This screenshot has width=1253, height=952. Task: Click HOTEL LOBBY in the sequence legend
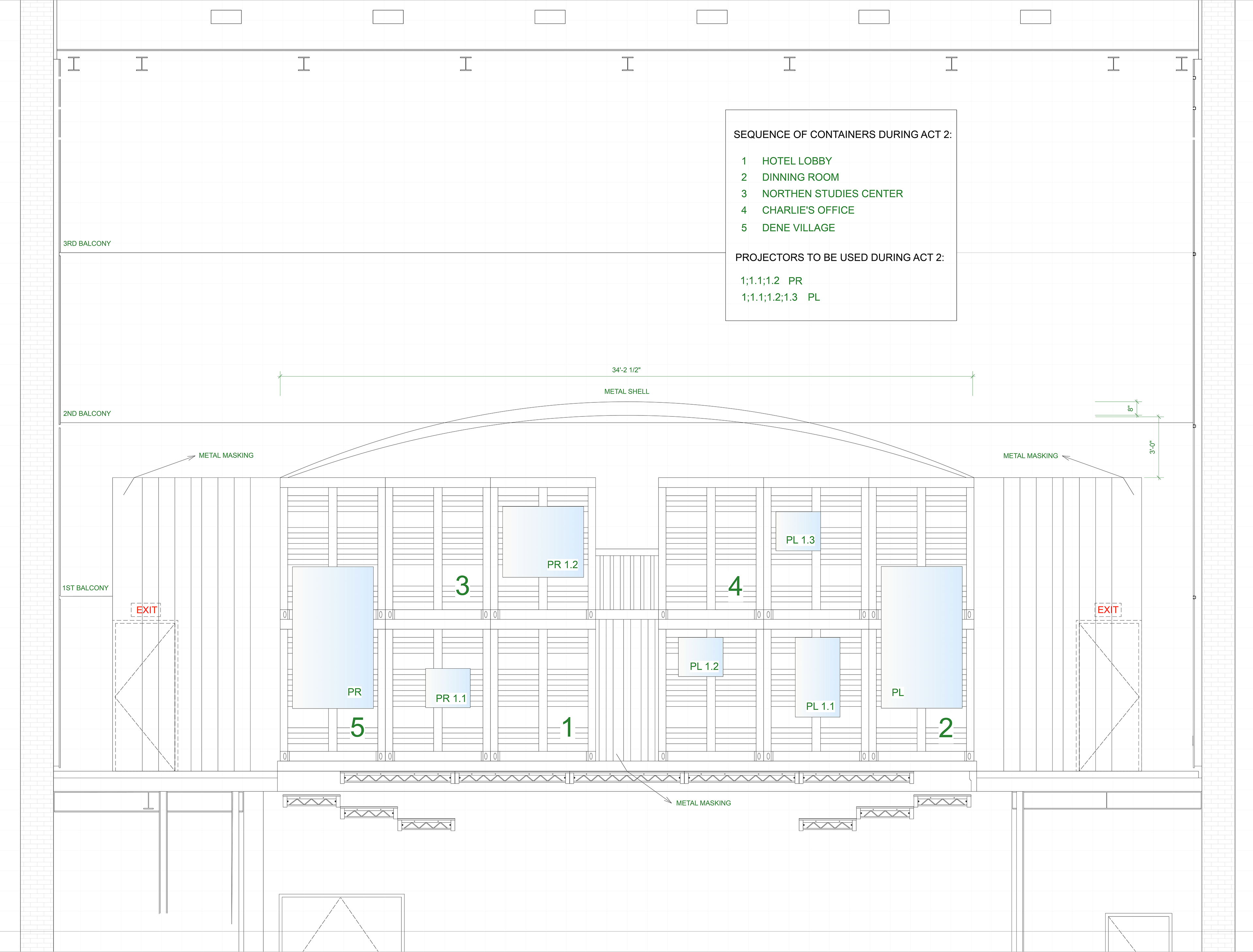click(x=797, y=161)
